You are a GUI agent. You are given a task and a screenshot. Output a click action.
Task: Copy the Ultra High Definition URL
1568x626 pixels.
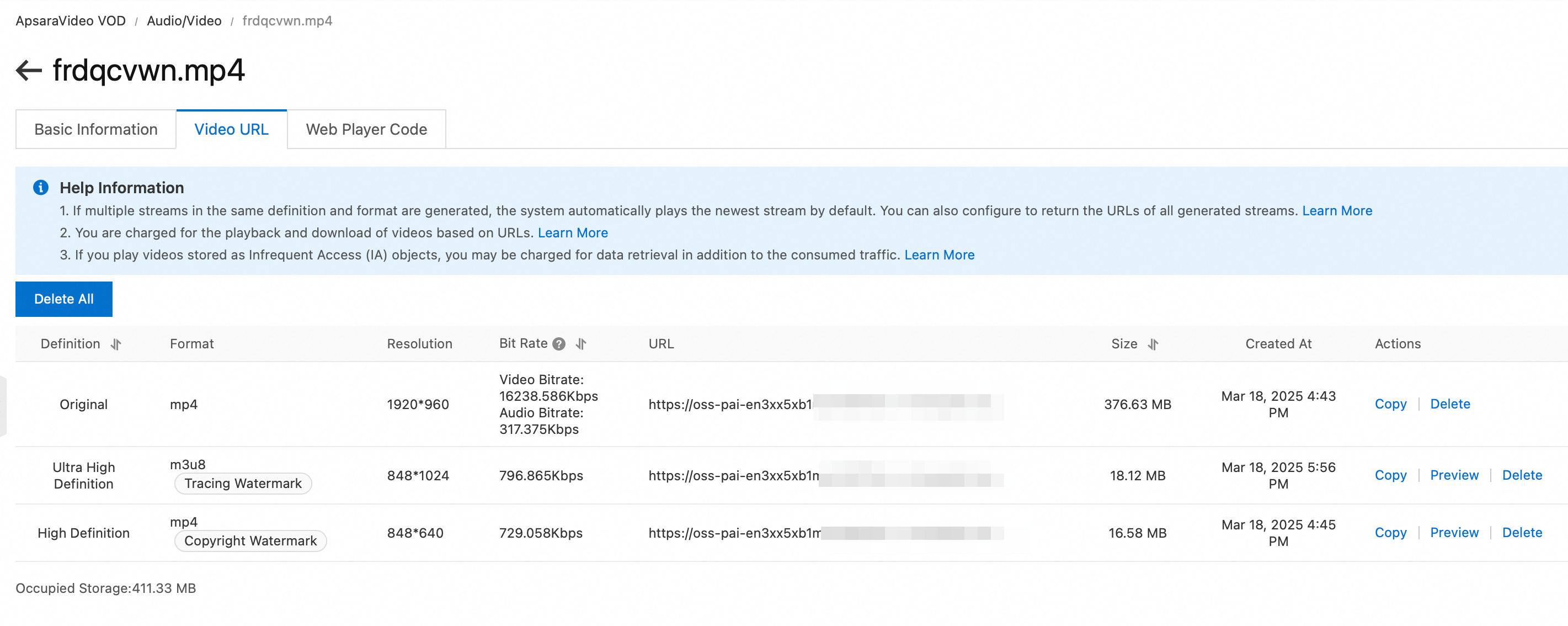1390,475
